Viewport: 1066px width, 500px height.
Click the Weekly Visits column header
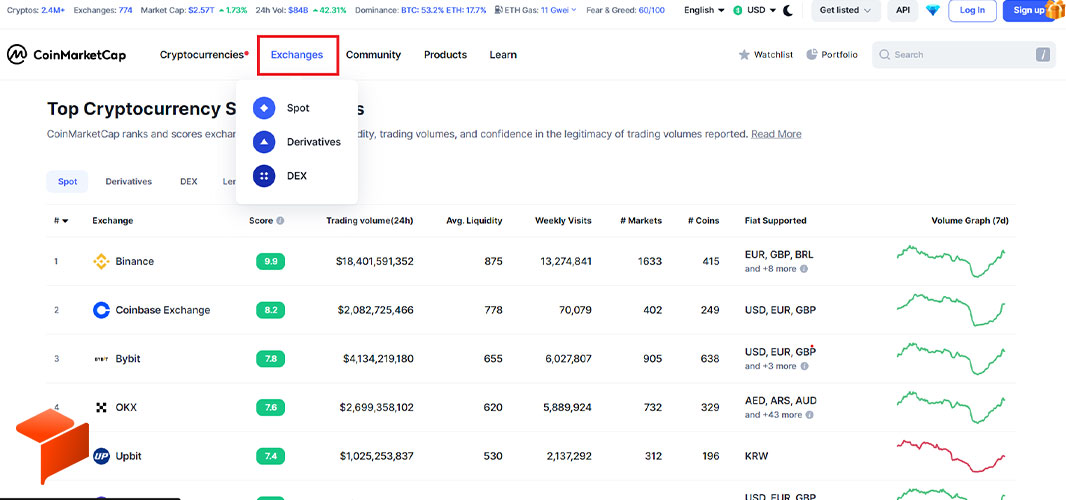point(563,221)
